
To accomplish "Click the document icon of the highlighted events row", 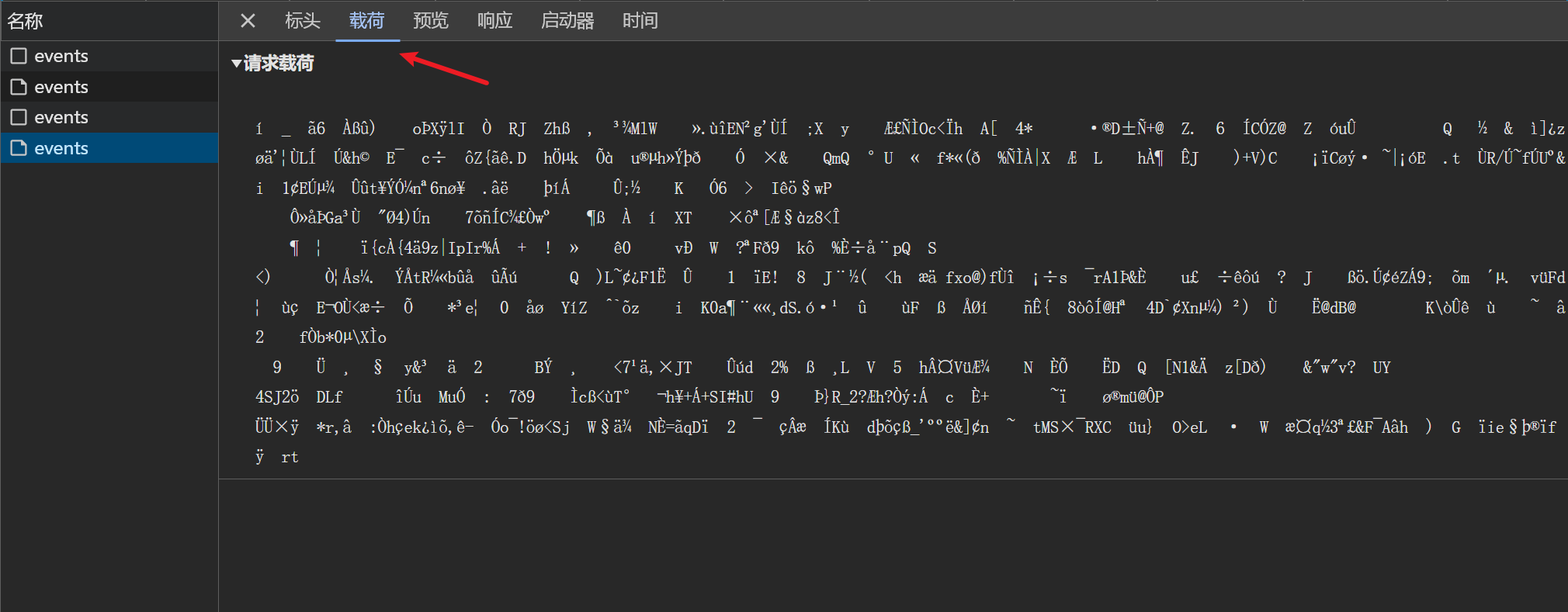I will [19, 148].
